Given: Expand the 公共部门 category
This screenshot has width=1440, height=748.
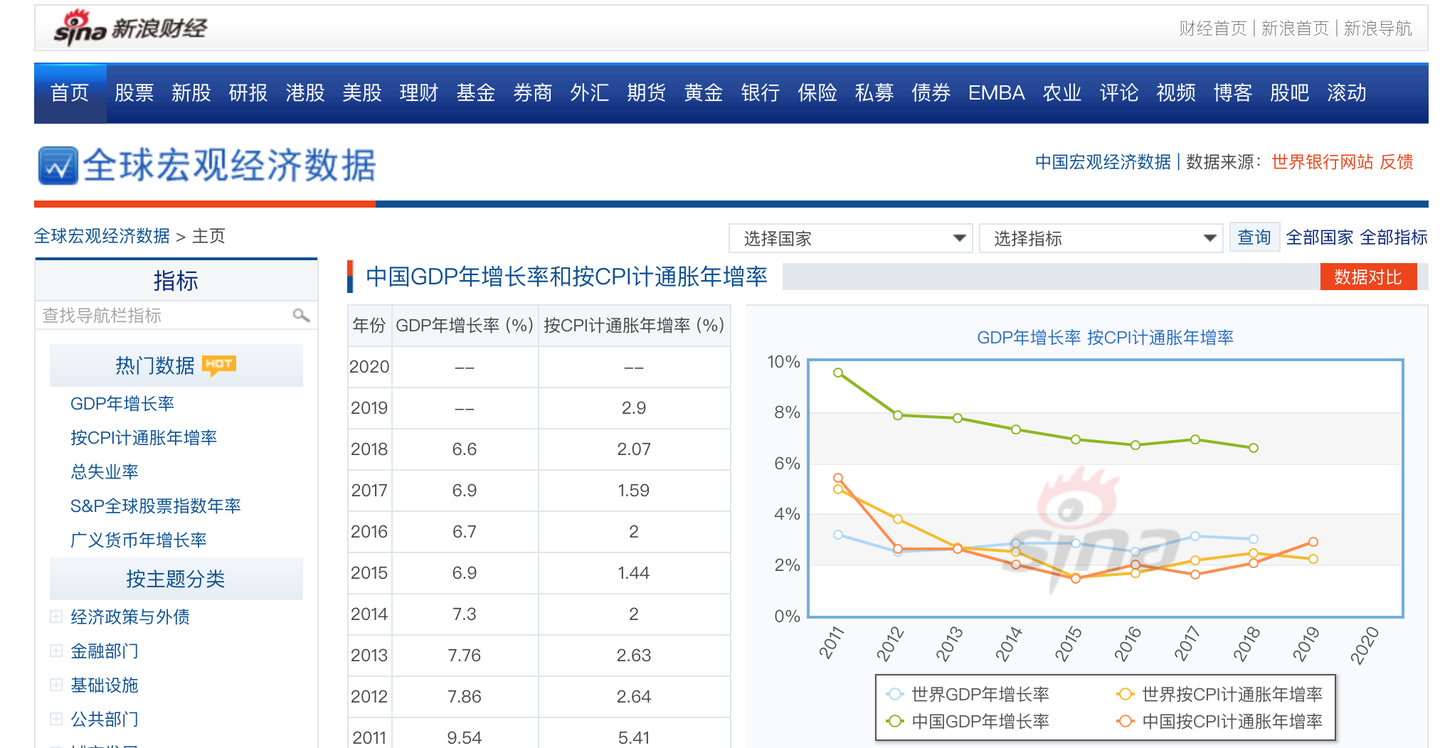Looking at the screenshot, I should [56, 719].
